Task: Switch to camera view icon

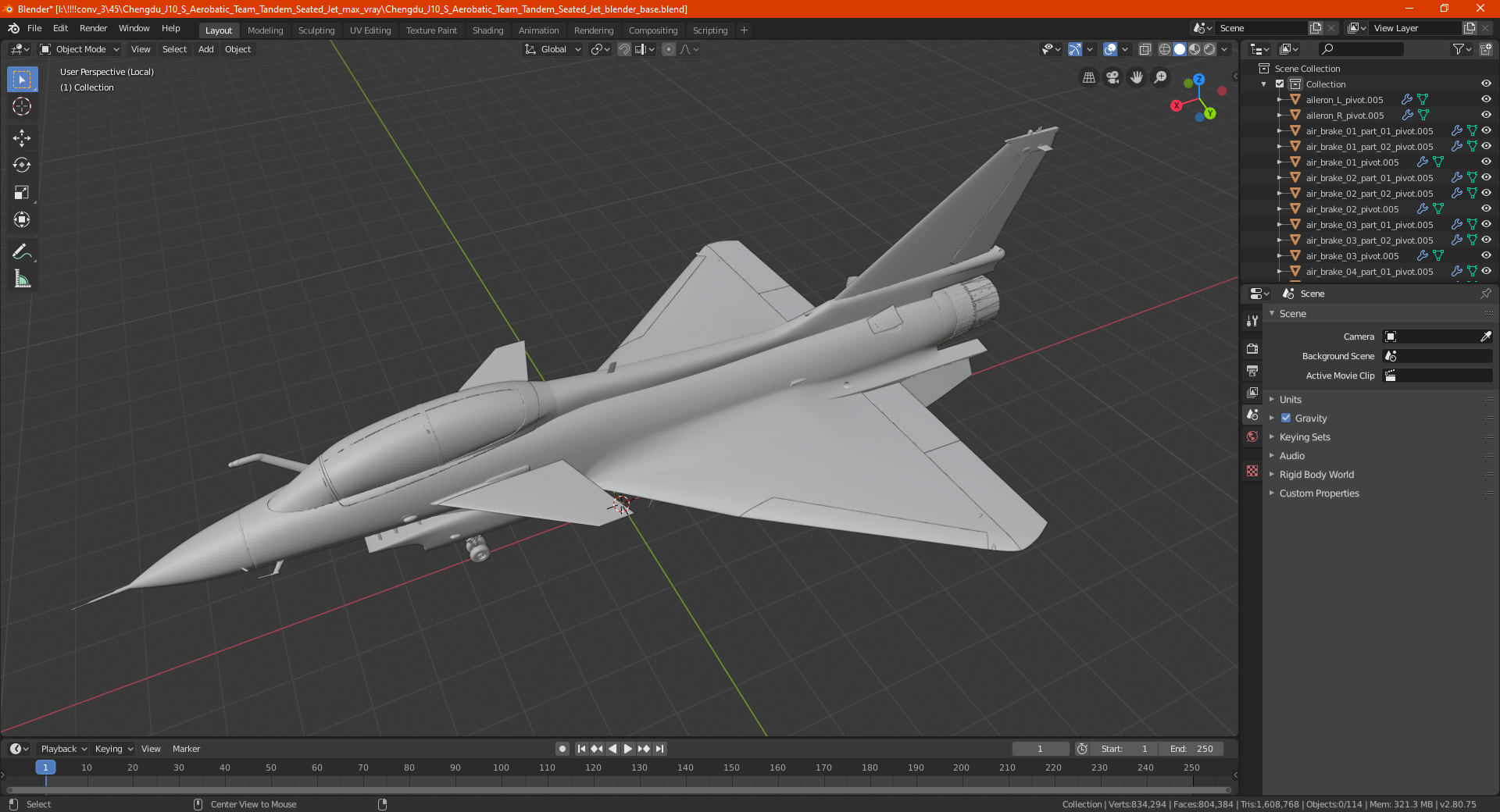Action: coord(1112,77)
